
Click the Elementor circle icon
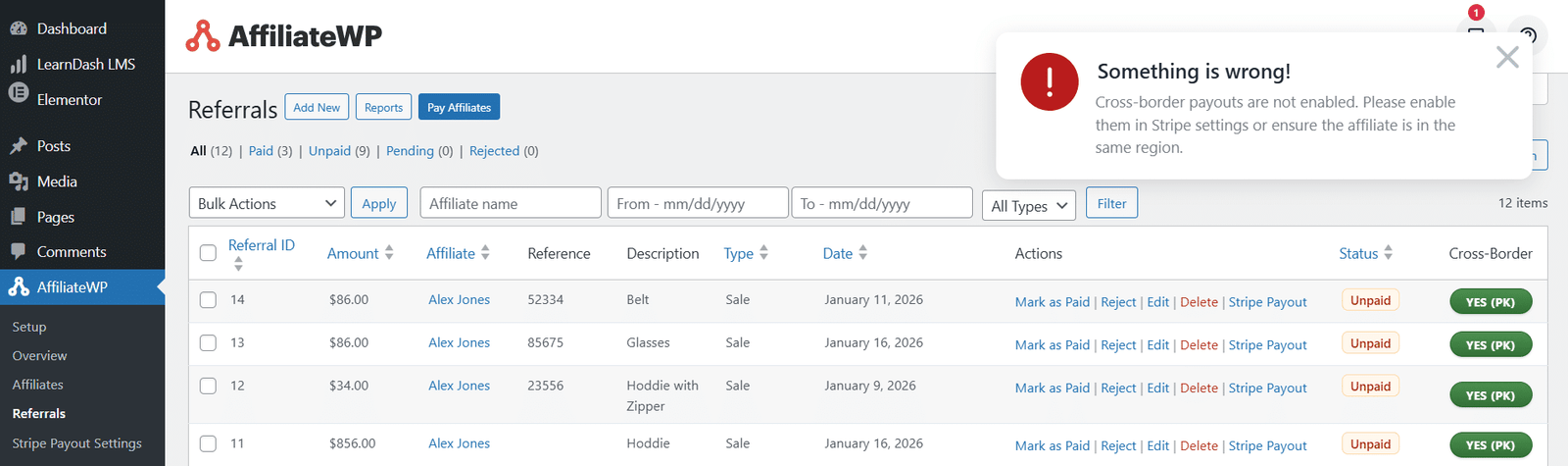coord(19,93)
